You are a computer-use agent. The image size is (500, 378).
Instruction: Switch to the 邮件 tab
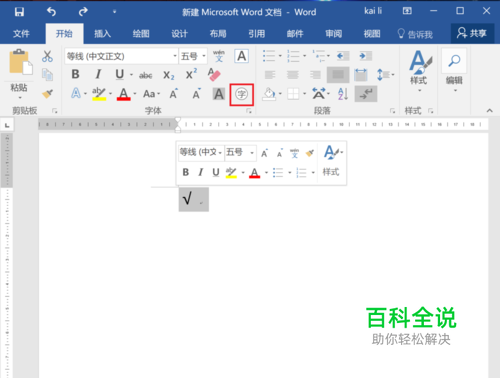tap(295, 34)
